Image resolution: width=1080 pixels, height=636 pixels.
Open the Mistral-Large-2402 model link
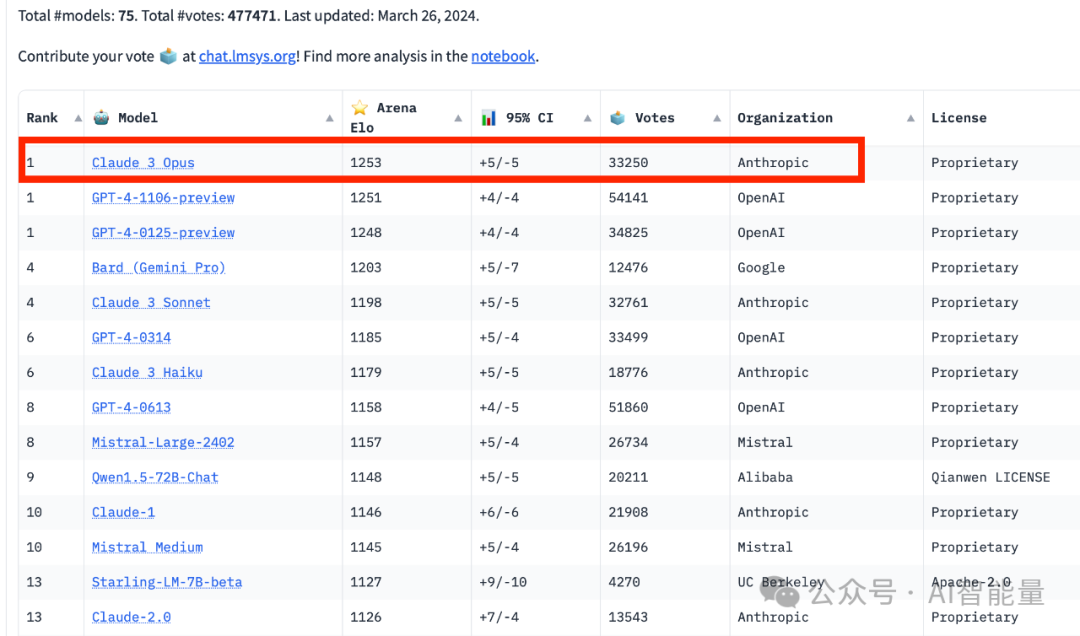pyautogui.click(x=163, y=443)
